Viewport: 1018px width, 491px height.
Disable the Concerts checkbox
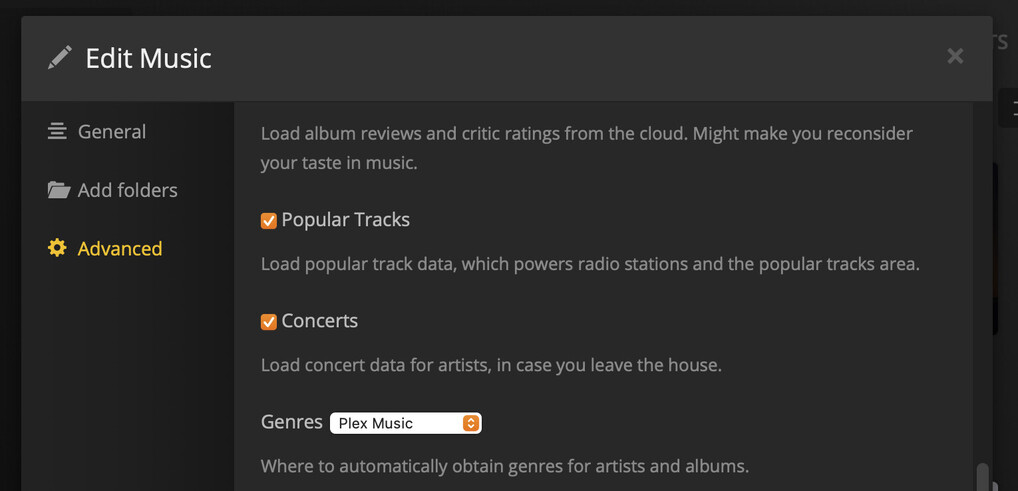point(268,322)
